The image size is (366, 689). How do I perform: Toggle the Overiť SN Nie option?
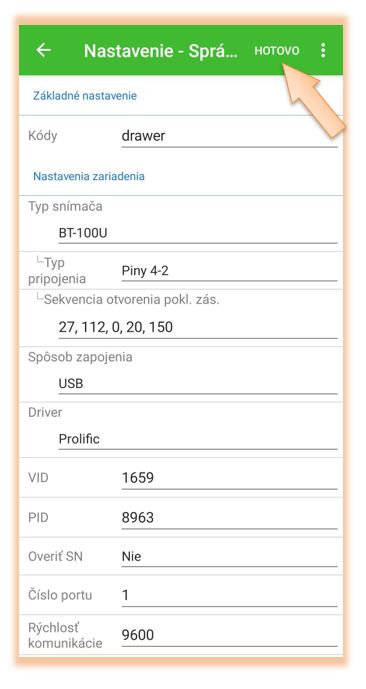[x=229, y=557]
